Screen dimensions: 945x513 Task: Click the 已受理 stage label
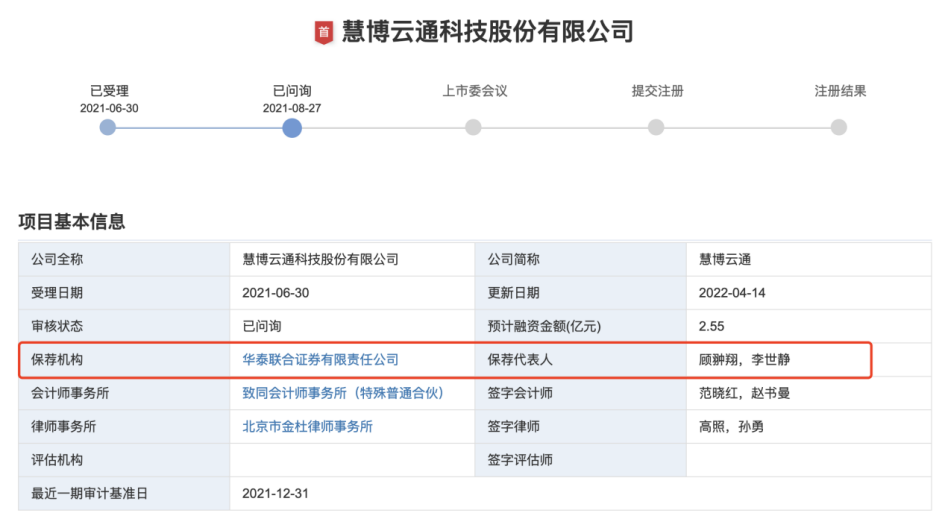point(109,91)
